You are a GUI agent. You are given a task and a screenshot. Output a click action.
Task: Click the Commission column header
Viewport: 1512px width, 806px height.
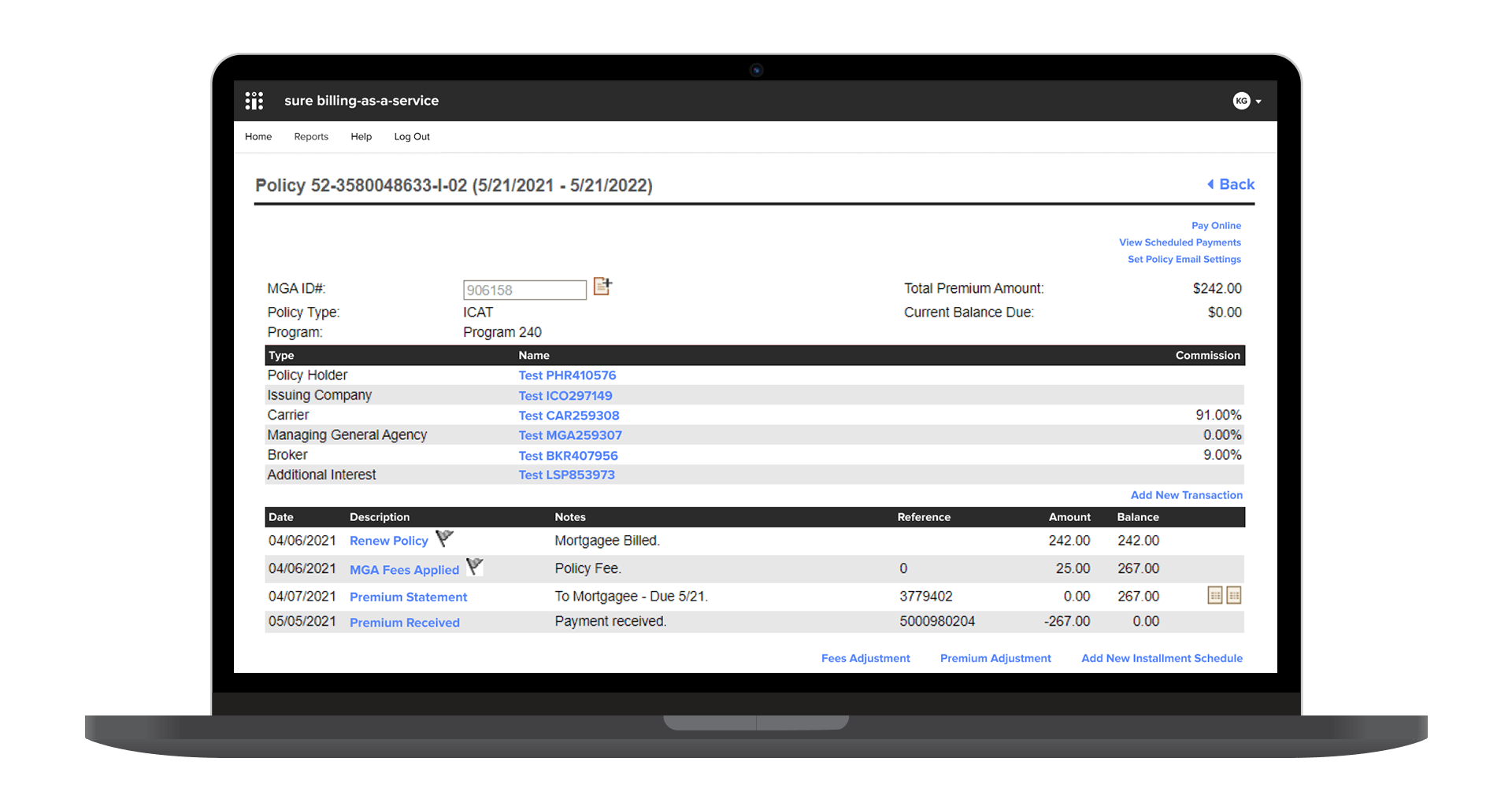1207,356
